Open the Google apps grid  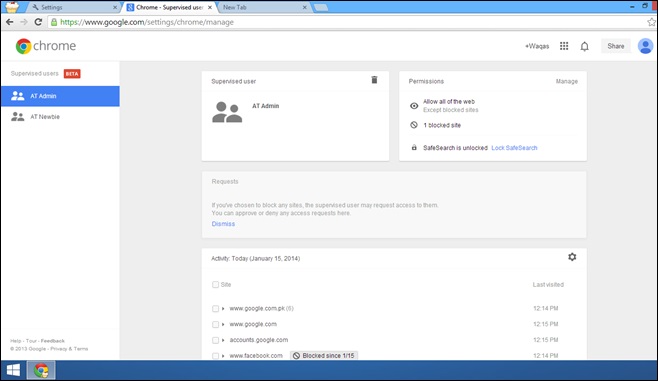click(x=564, y=46)
